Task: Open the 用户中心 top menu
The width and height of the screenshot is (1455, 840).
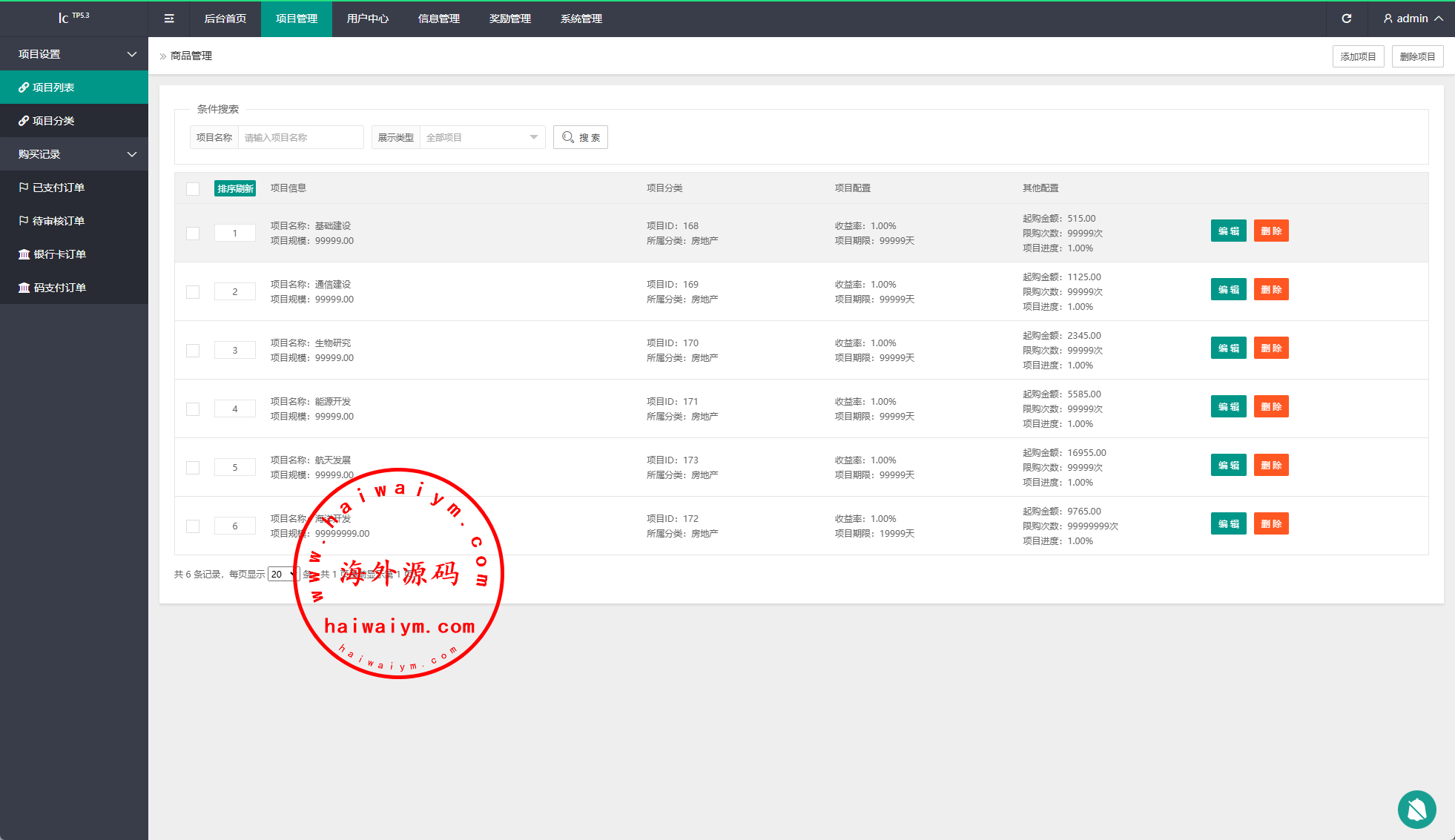Action: click(368, 19)
